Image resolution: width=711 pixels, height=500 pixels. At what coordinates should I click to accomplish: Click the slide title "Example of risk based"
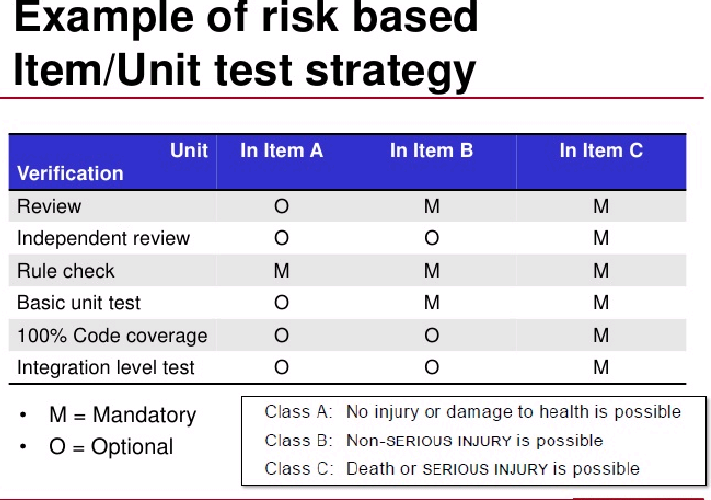click(246, 19)
